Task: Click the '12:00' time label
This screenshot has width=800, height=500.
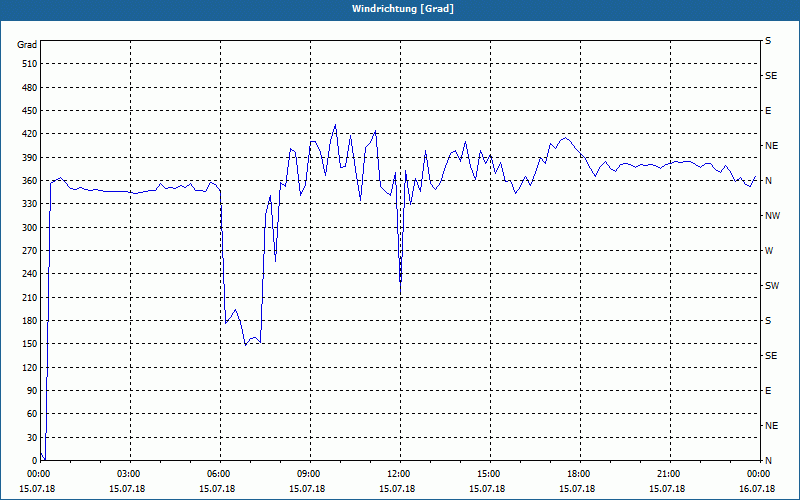Action: [399, 474]
